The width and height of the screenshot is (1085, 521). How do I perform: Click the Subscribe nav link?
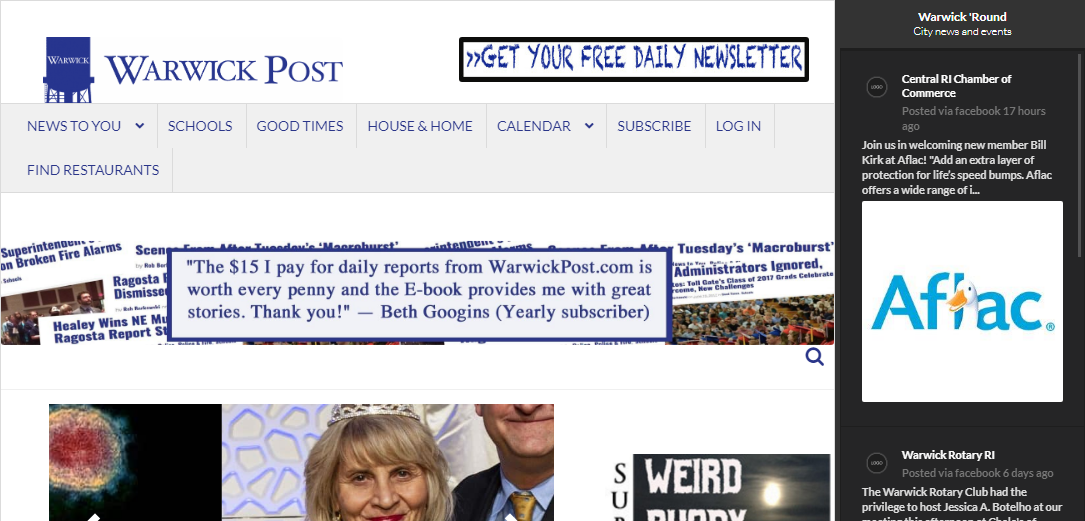pyautogui.click(x=654, y=126)
